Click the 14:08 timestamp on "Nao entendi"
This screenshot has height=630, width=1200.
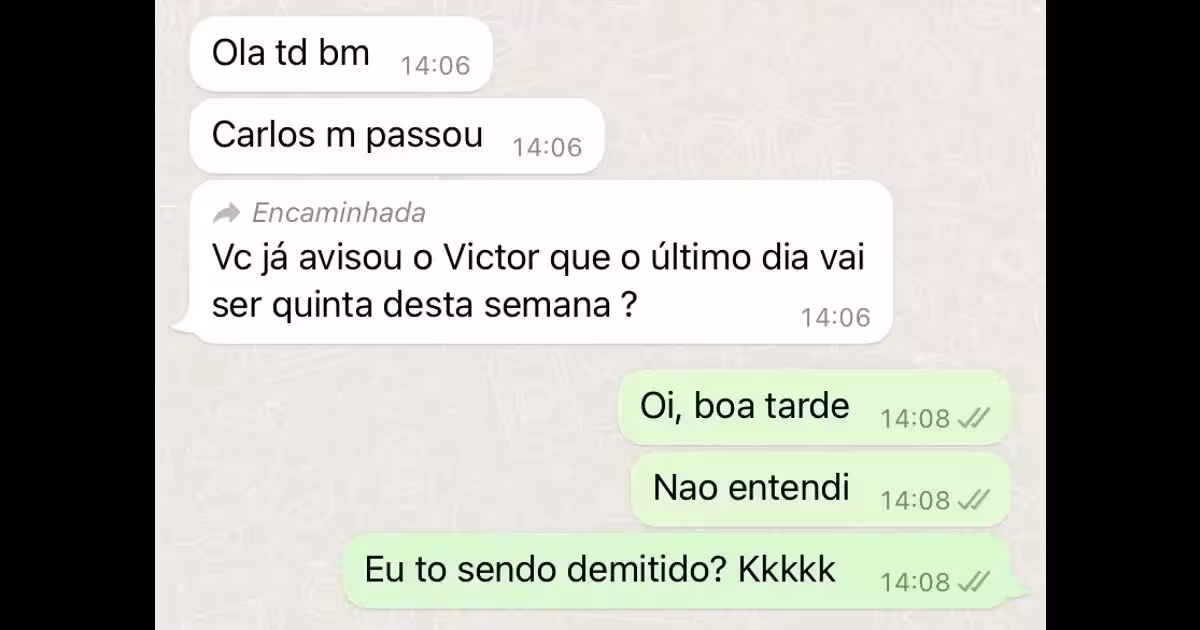915,500
